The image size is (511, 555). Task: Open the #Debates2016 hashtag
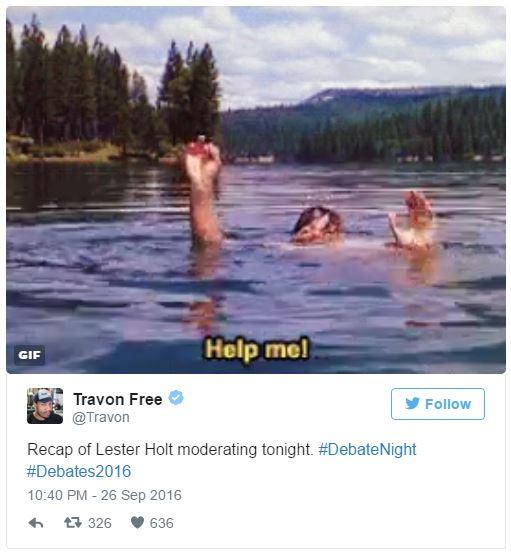[79, 471]
